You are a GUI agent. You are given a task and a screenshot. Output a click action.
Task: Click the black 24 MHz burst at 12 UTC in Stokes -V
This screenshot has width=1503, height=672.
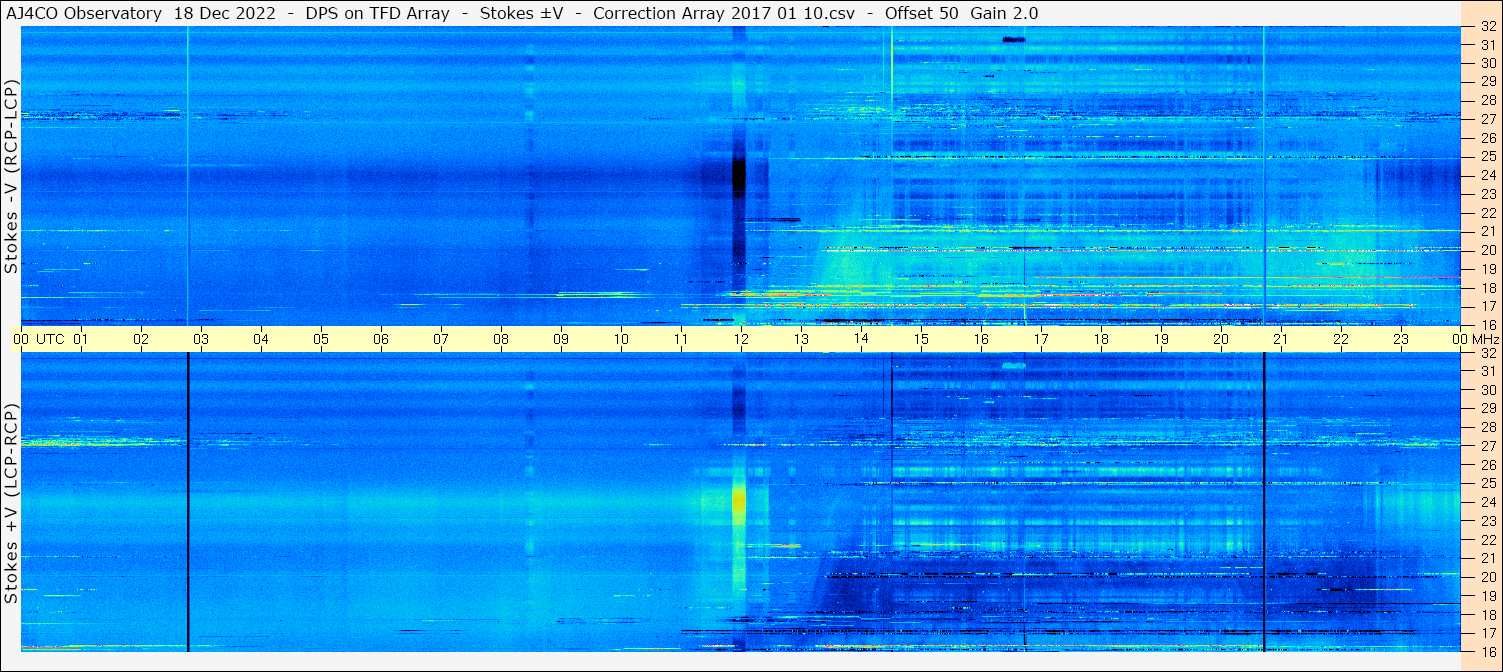(x=739, y=178)
